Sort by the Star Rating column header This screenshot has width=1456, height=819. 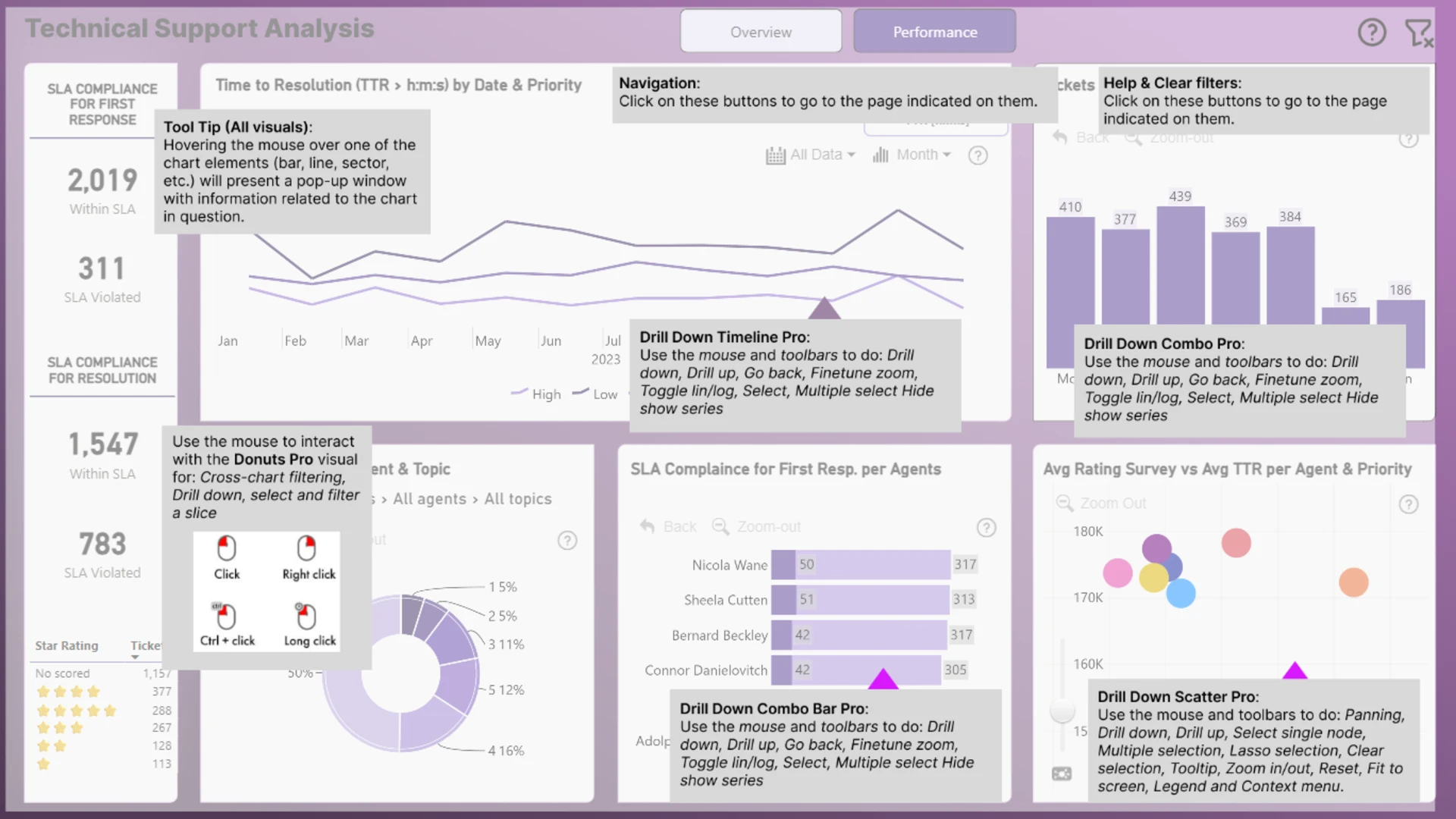tap(67, 645)
